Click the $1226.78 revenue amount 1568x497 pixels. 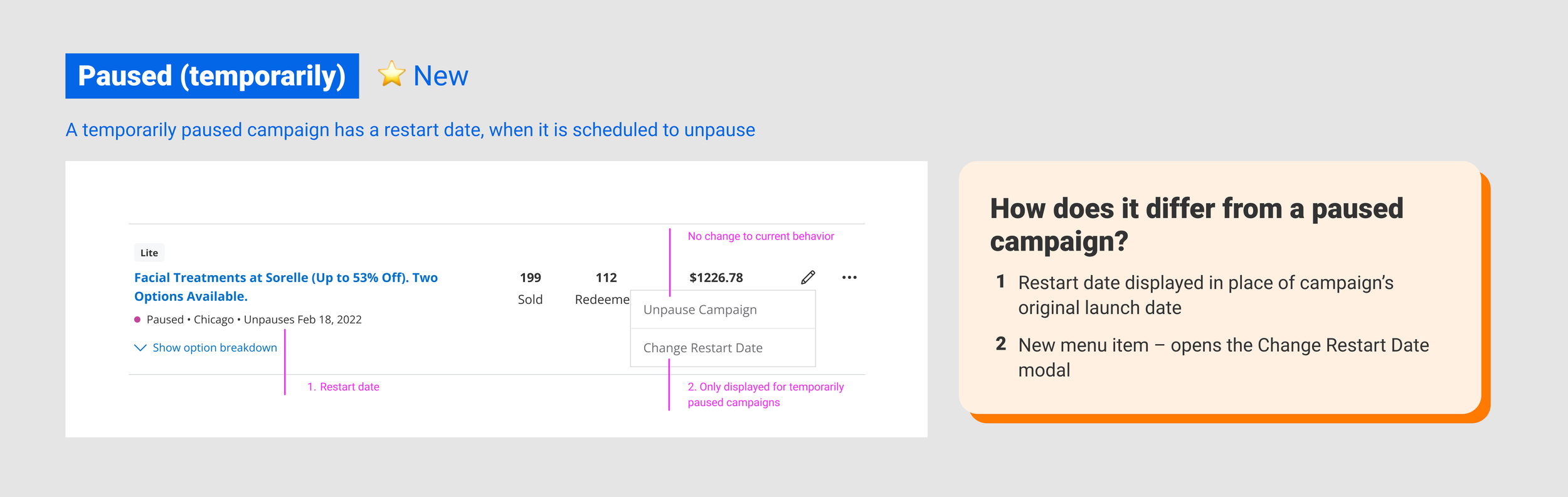point(716,278)
